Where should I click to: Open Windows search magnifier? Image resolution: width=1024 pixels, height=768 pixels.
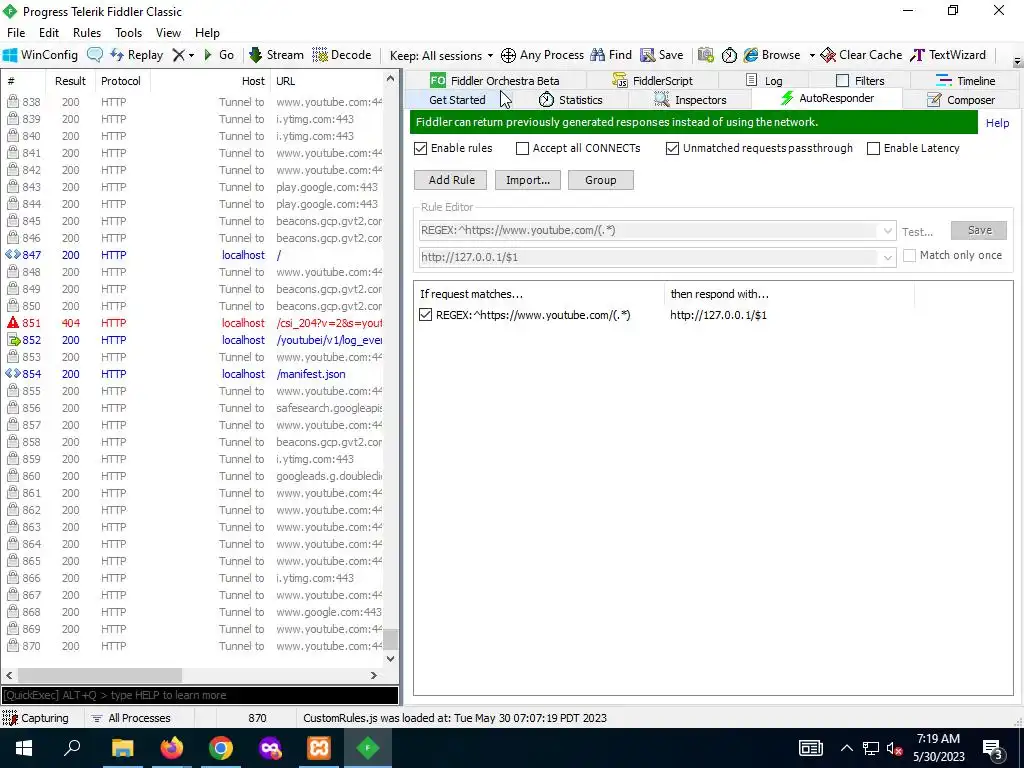[72, 748]
